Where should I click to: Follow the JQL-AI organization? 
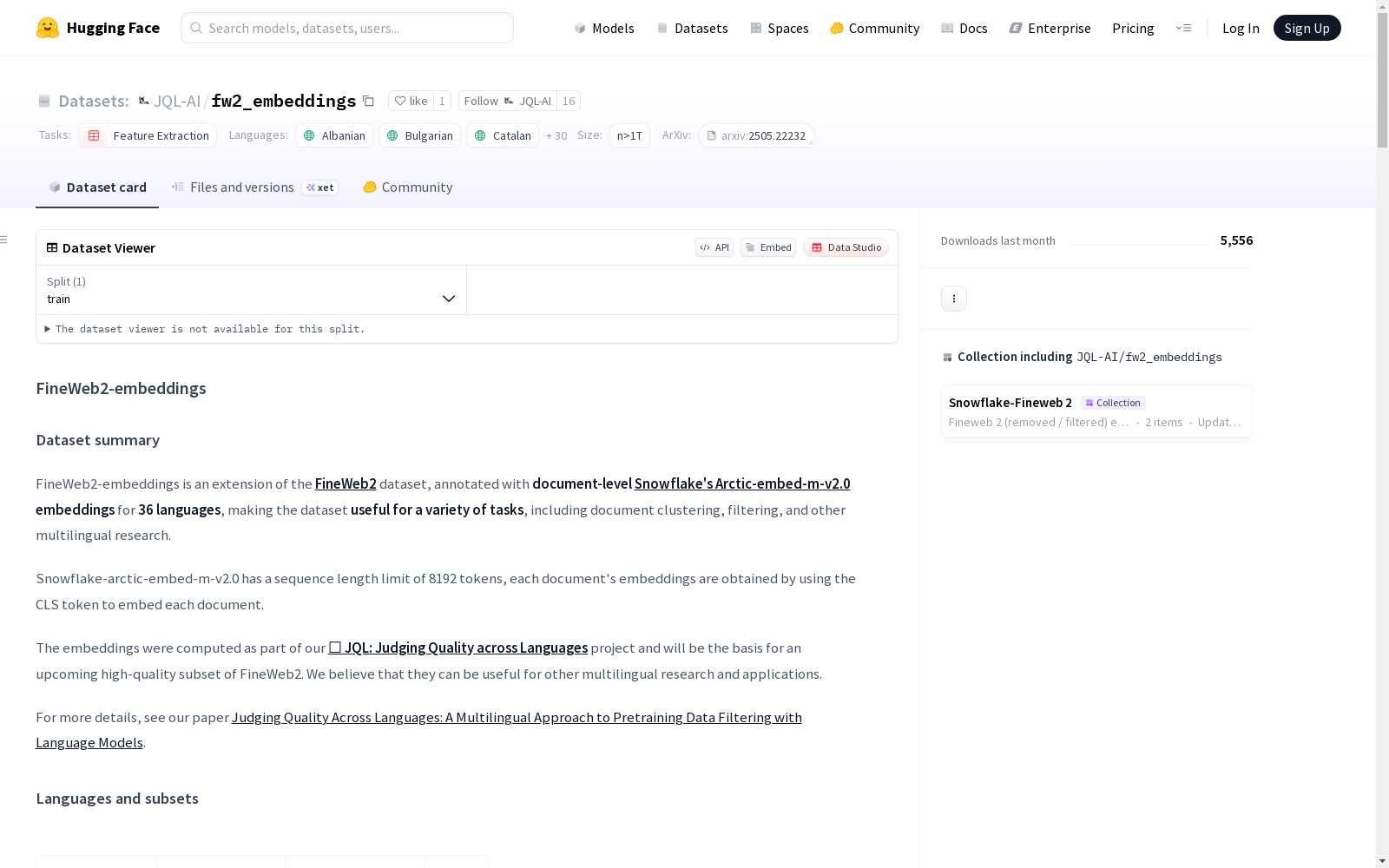pos(508,101)
